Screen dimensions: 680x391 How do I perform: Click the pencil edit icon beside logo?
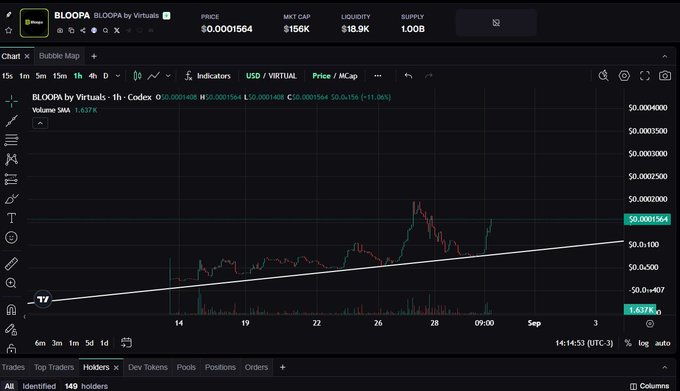tap(8, 15)
